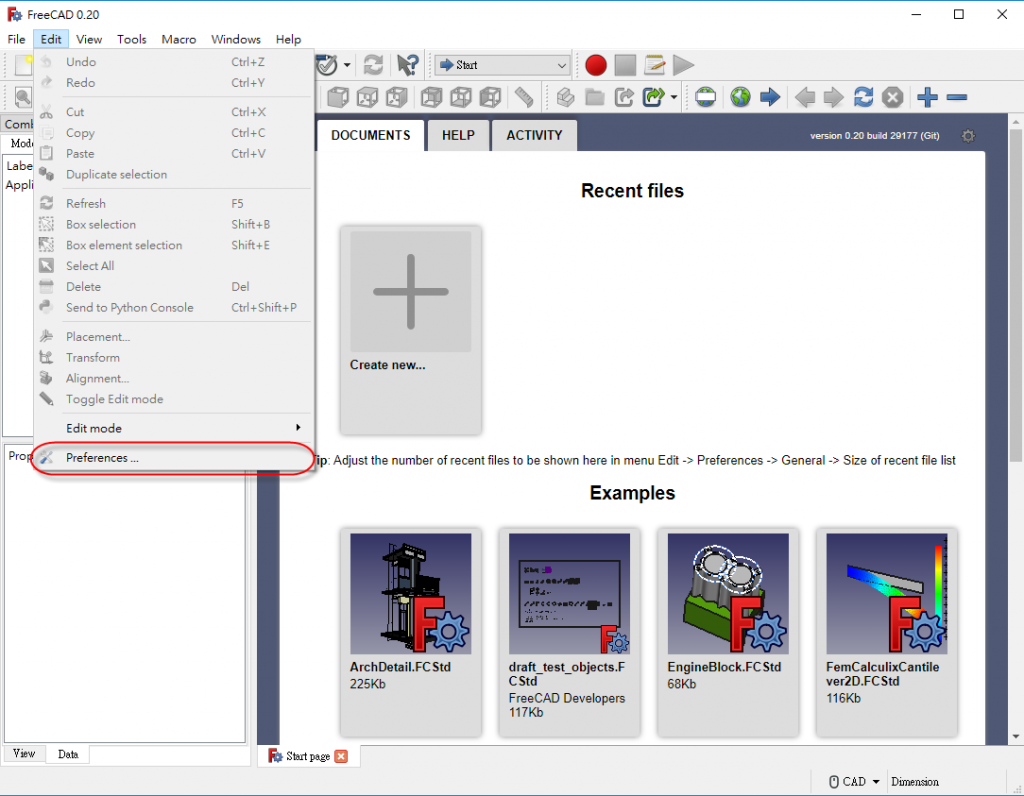Click the blue zoom in plus icon
The image size is (1024, 796).
pos(927,97)
